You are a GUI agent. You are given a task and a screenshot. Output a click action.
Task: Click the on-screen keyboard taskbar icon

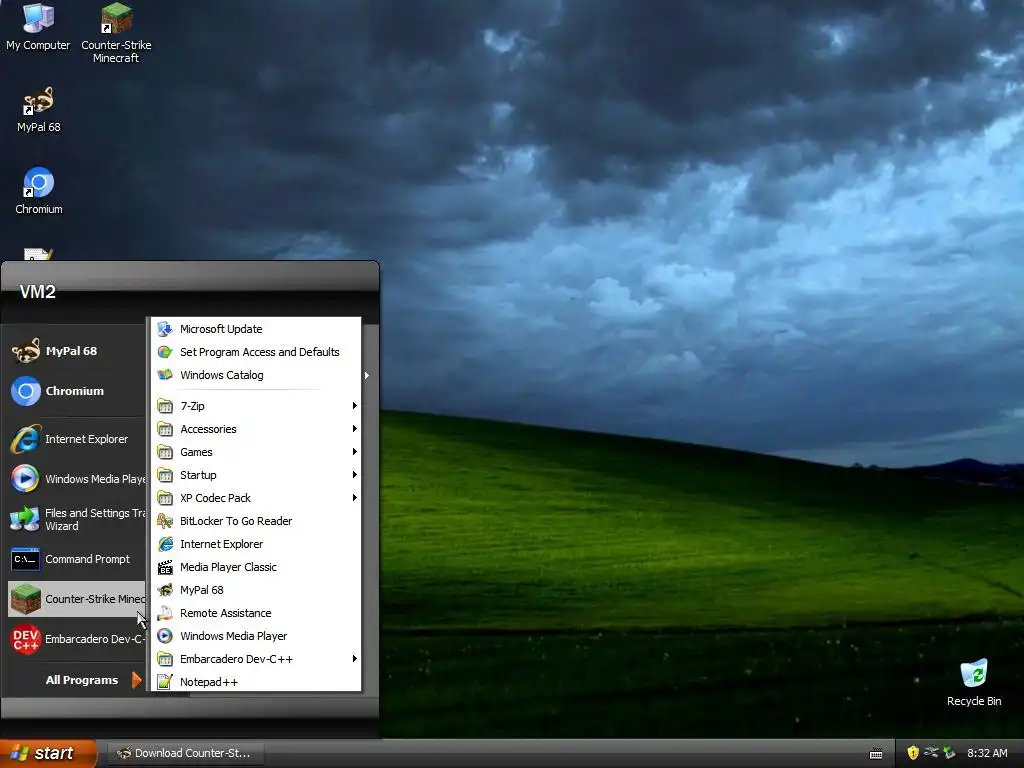876,754
